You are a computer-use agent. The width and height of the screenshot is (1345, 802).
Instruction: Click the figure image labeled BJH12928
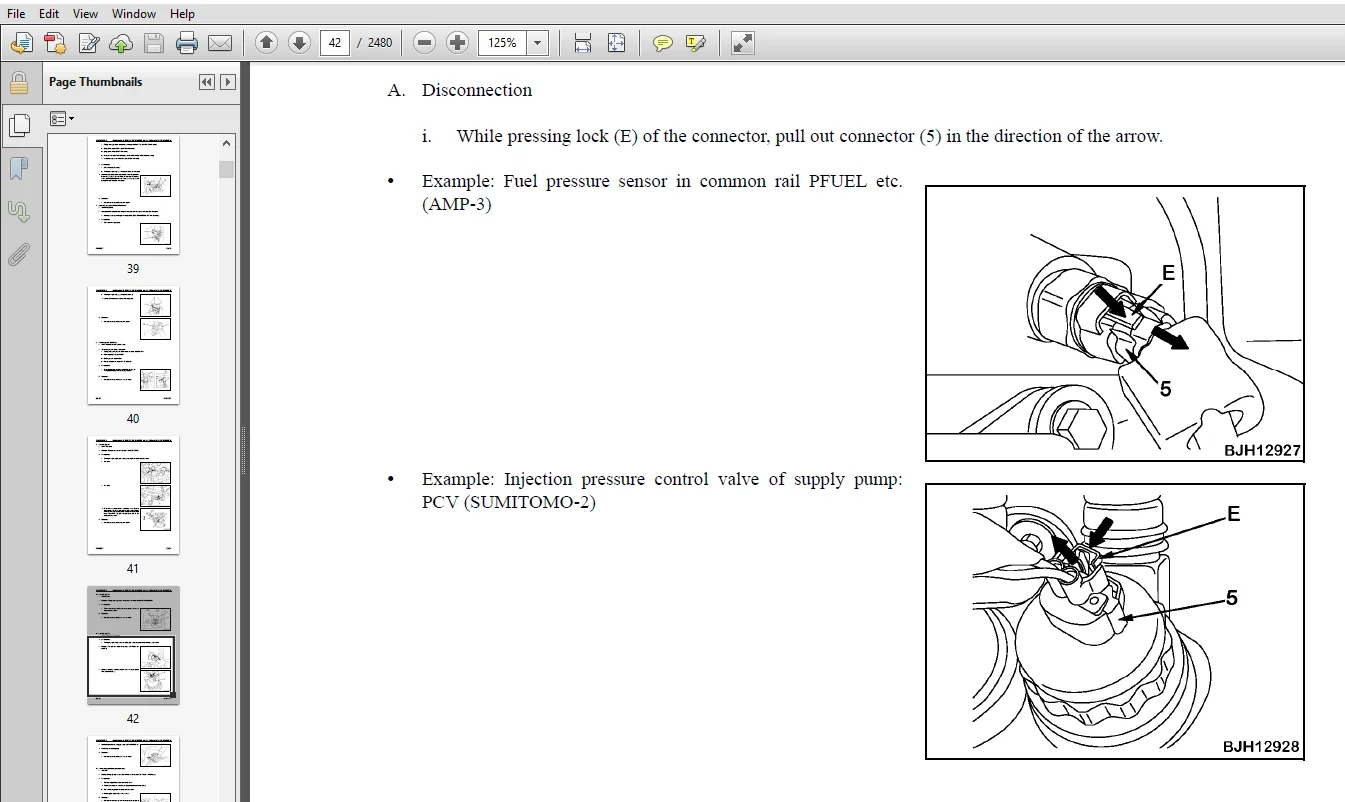[1115, 621]
